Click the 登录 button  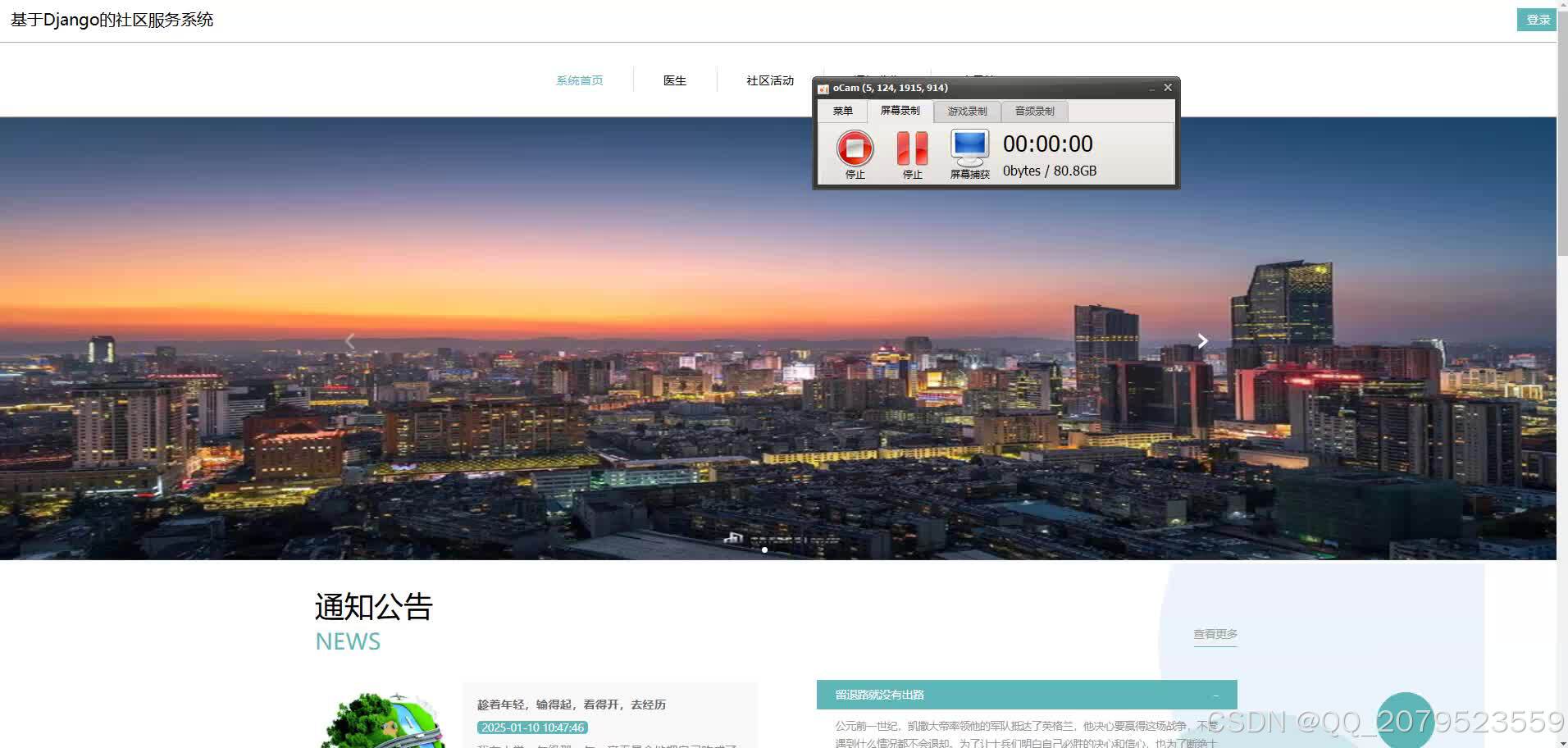coord(1538,20)
